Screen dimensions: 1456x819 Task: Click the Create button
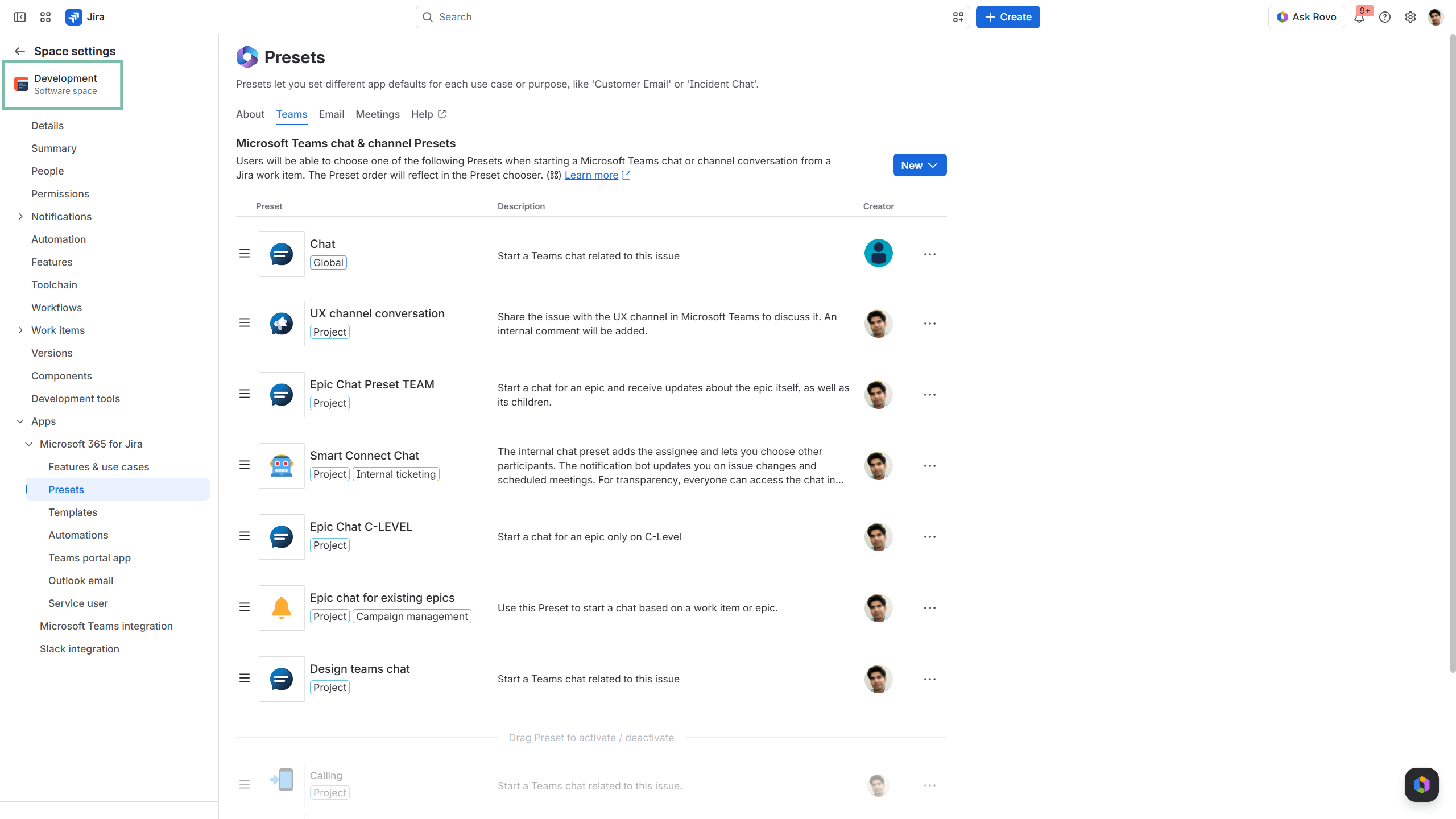(1008, 17)
